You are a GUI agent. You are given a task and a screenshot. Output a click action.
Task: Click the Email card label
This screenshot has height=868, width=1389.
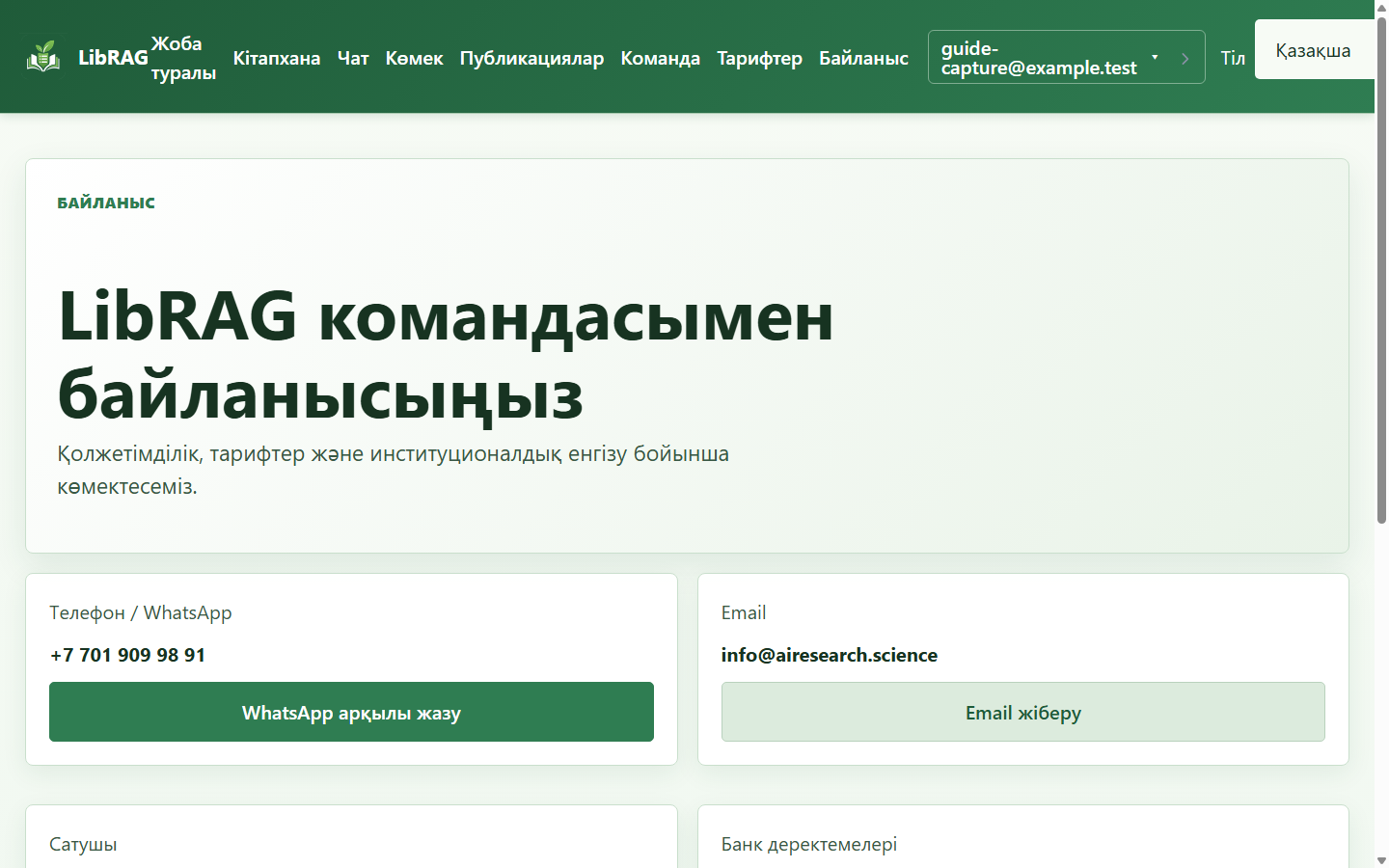click(744, 612)
